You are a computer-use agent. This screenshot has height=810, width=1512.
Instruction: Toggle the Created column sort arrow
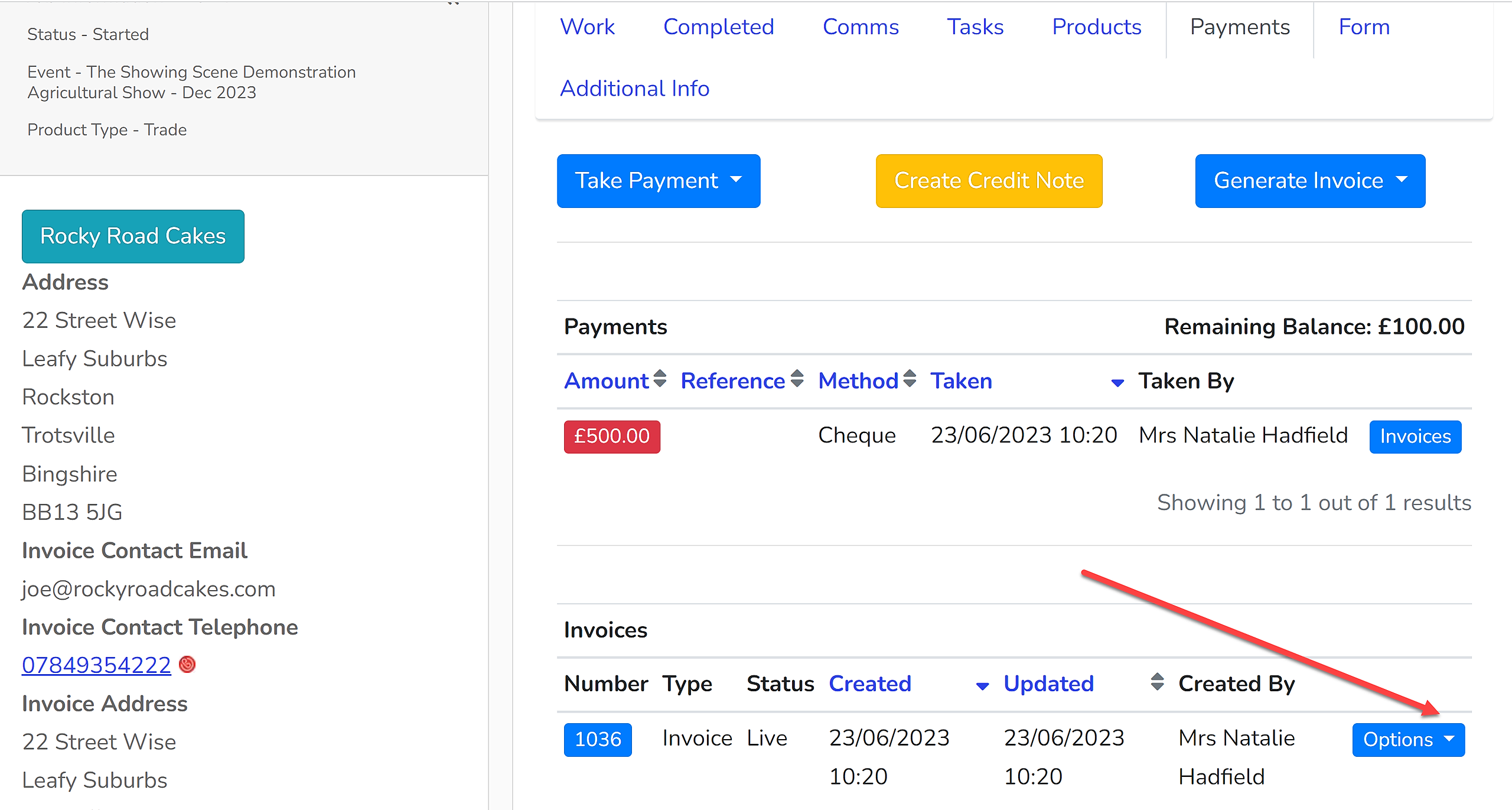coord(983,687)
